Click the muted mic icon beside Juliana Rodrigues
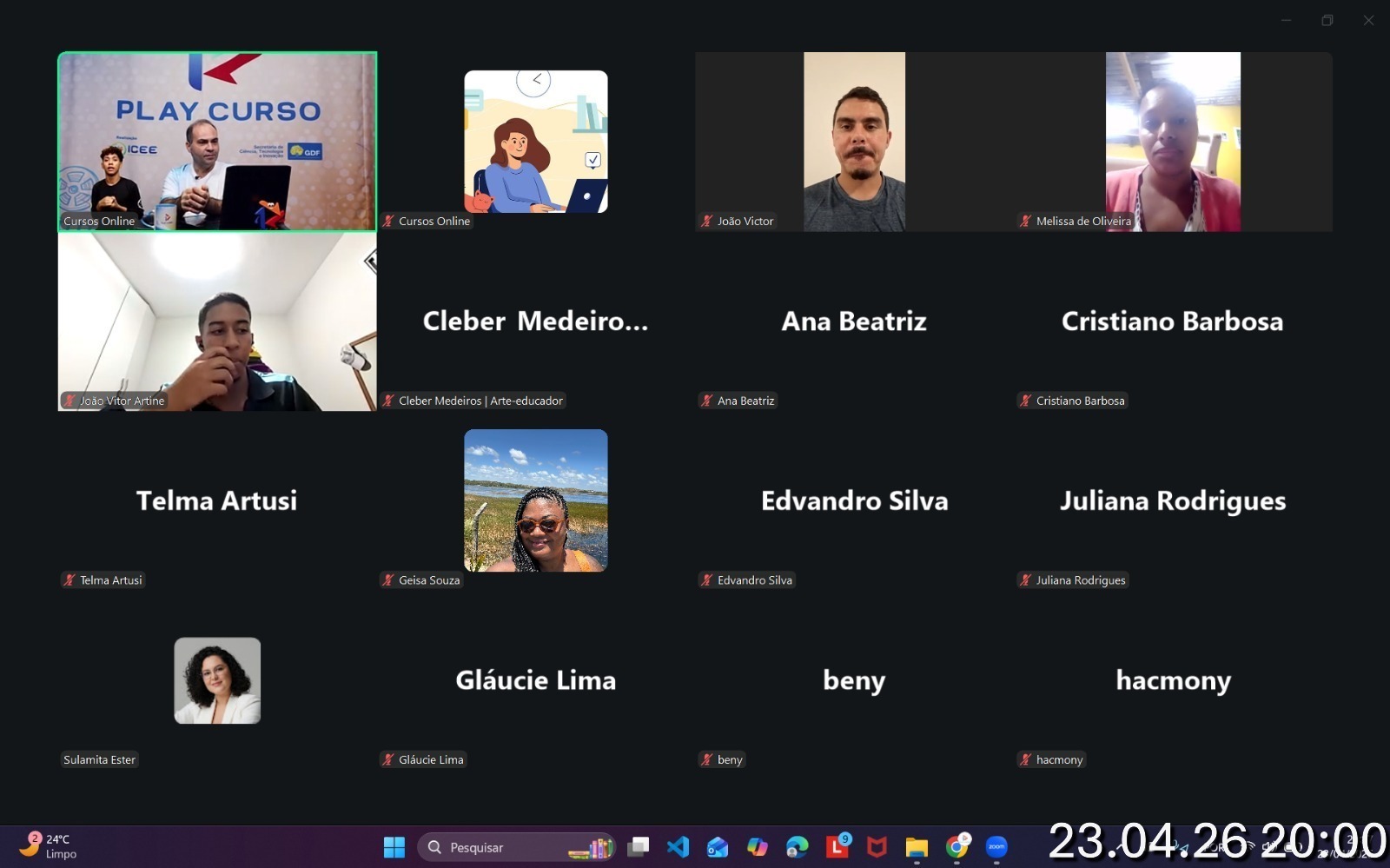Image resolution: width=1390 pixels, height=868 pixels. click(x=1026, y=580)
